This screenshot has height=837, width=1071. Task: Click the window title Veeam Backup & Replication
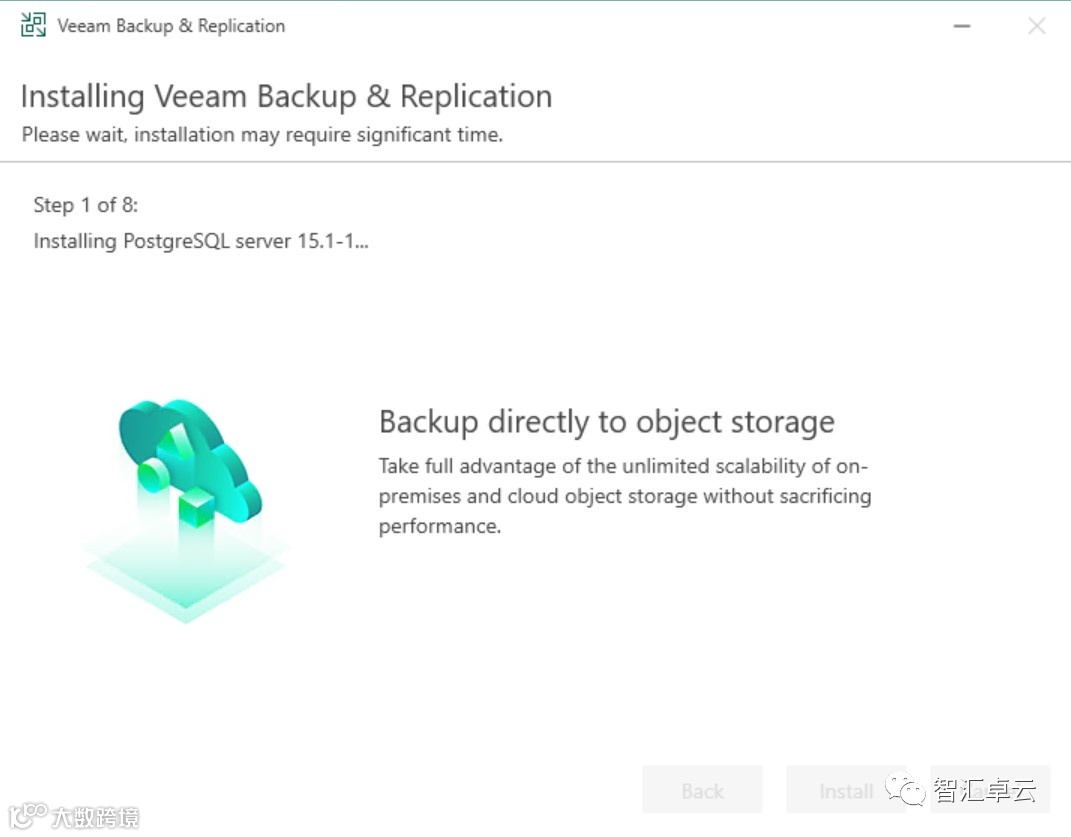pos(171,26)
